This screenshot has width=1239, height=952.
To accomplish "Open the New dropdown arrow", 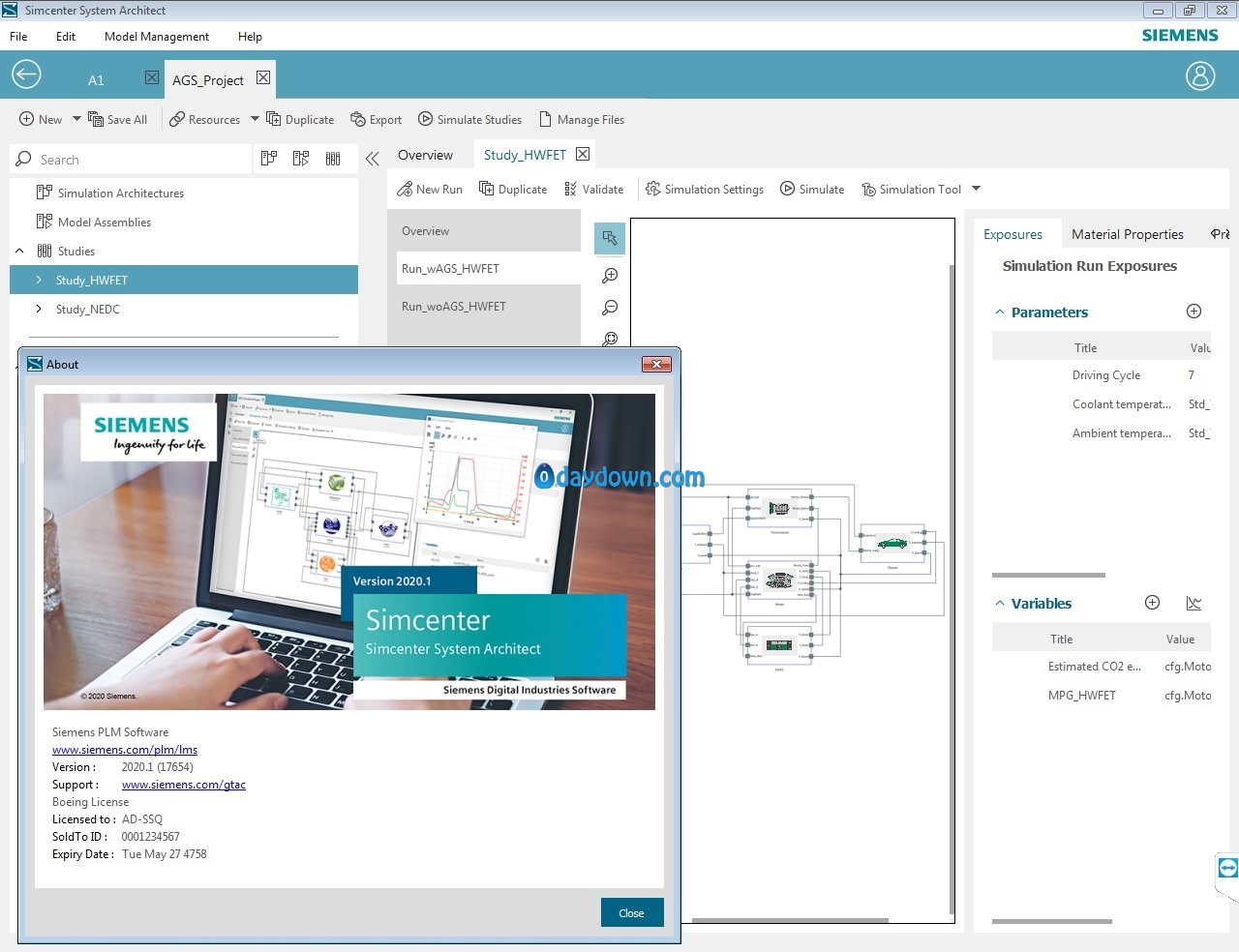I will (76, 119).
